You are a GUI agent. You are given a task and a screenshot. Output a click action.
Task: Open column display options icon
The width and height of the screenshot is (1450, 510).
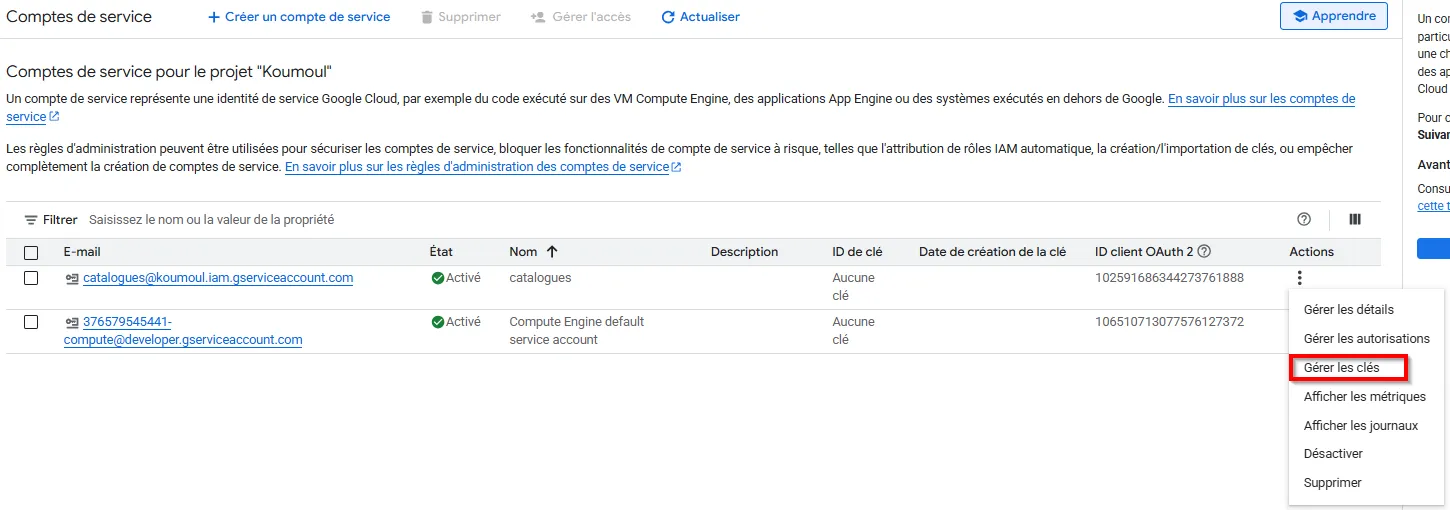click(x=1355, y=220)
